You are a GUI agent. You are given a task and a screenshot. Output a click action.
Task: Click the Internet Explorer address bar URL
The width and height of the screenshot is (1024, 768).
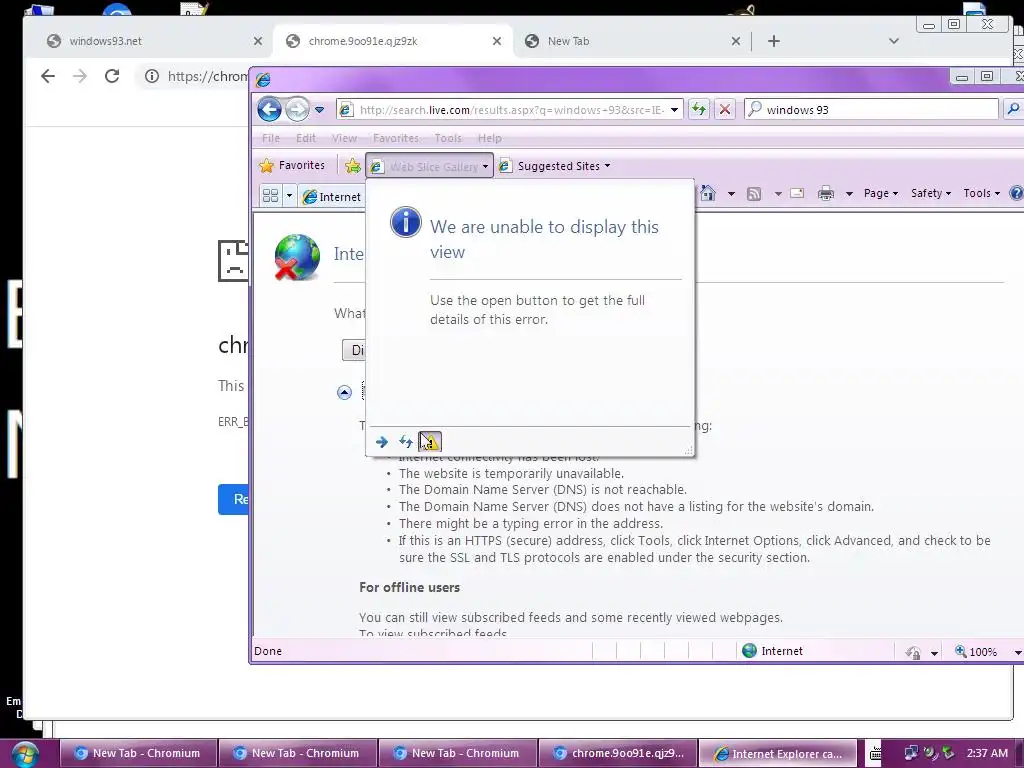(x=511, y=110)
